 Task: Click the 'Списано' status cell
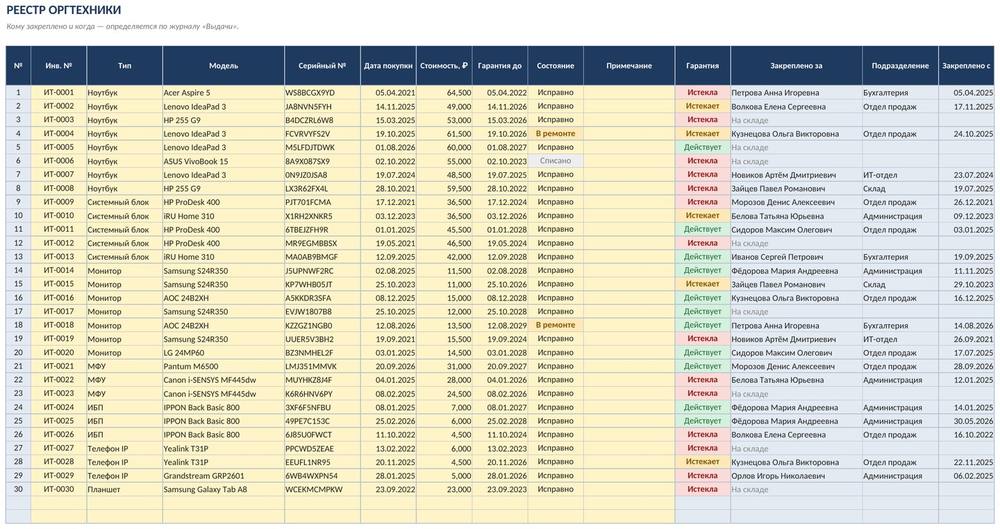tap(555, 161)
